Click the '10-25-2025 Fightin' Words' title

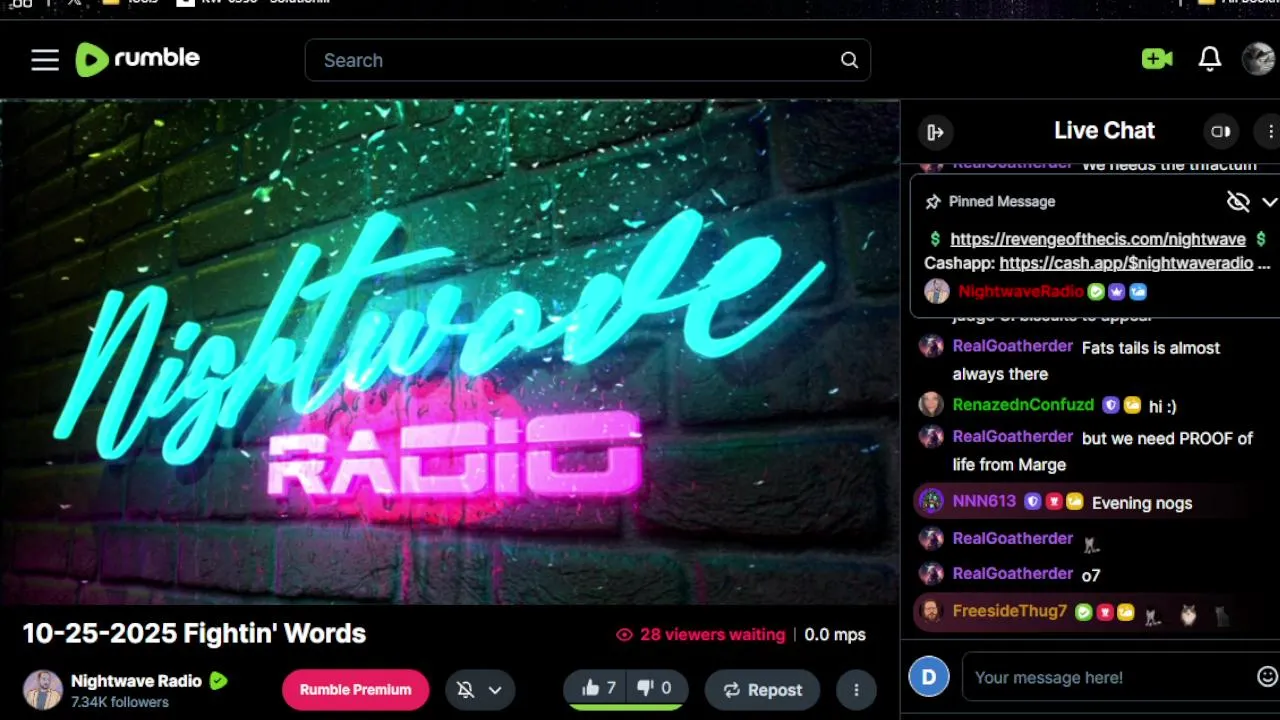pos(194,633)
